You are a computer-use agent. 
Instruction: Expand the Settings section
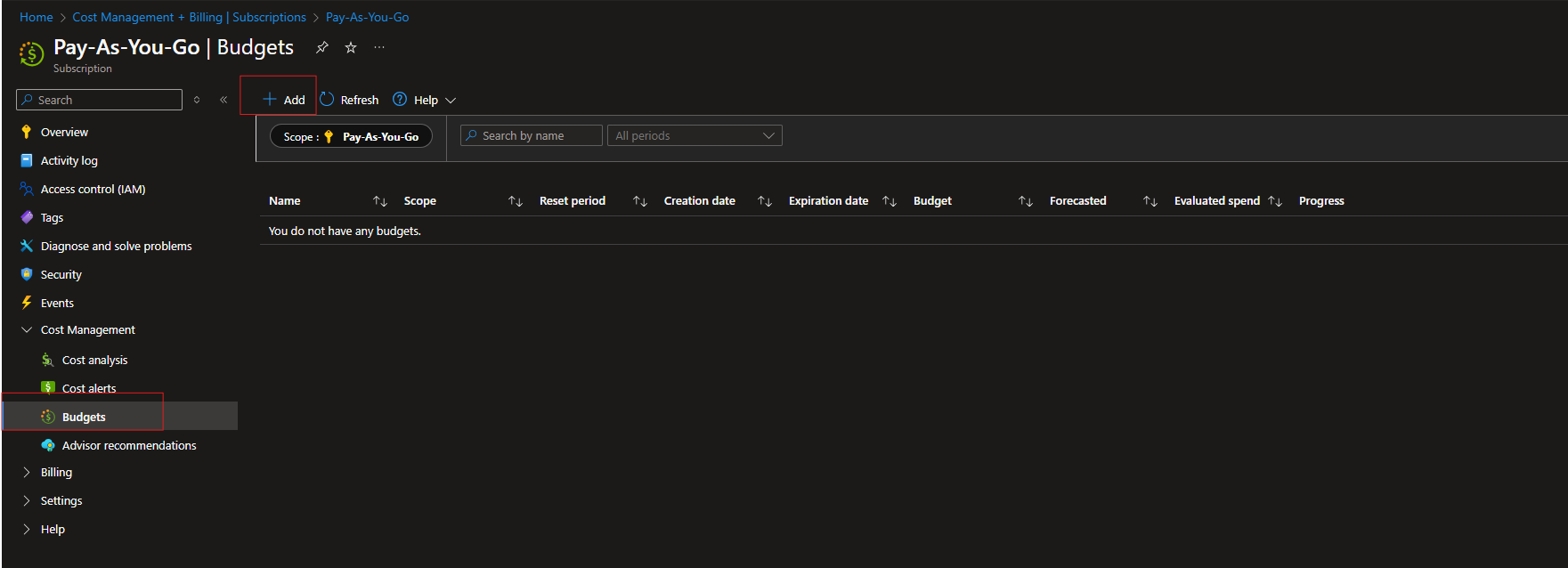27,500
